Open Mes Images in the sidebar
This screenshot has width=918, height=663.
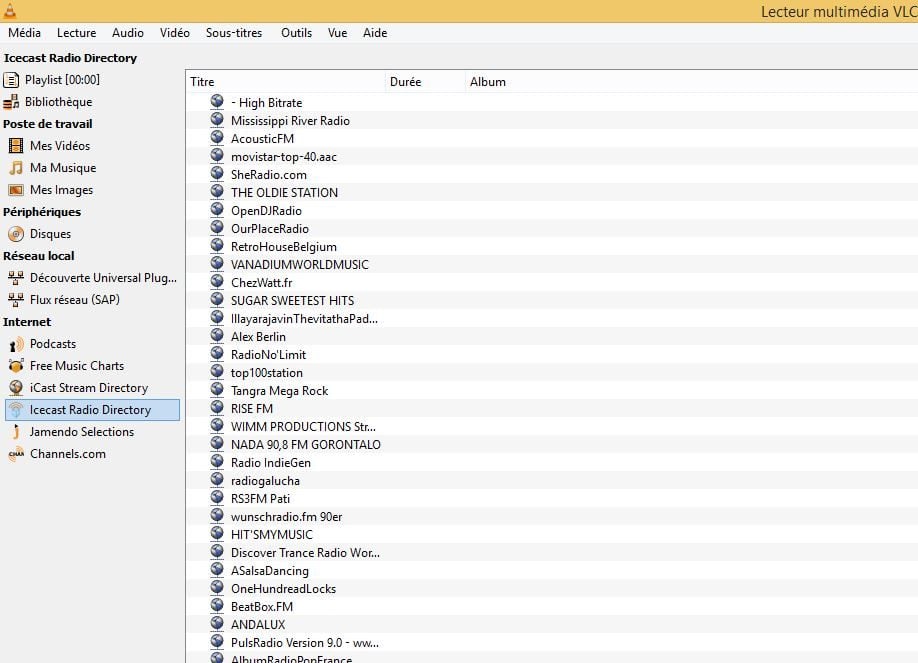(61, 190)
